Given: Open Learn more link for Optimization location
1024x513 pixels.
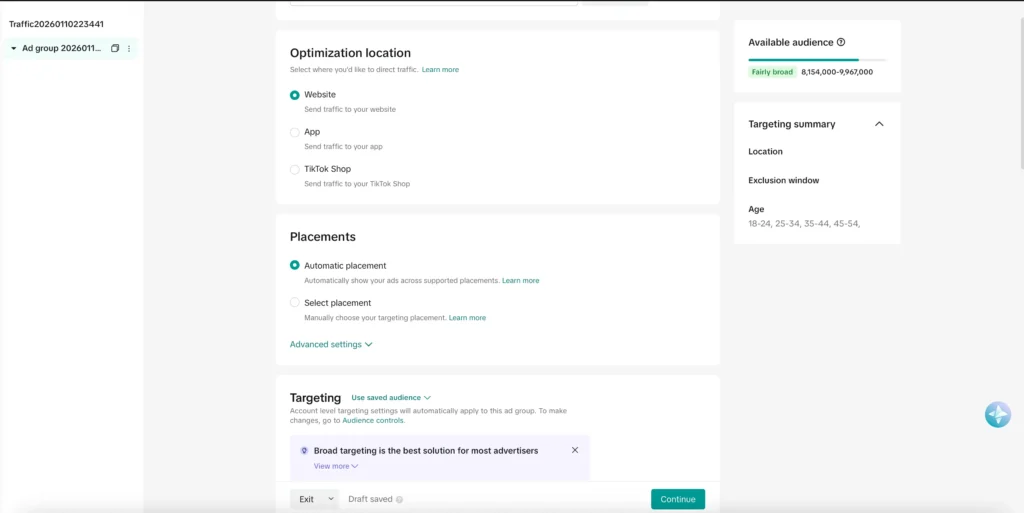Looking at the screenshot, I should tap(440, 69).
